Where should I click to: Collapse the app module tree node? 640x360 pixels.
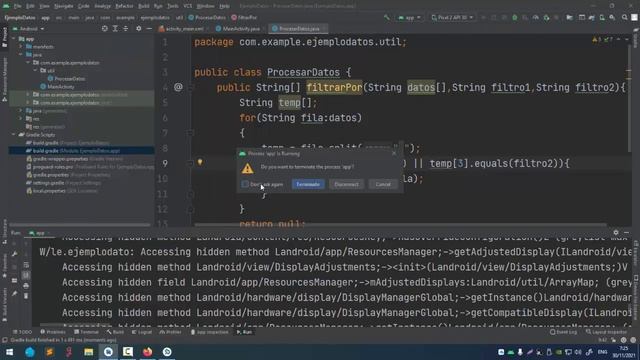14,39
